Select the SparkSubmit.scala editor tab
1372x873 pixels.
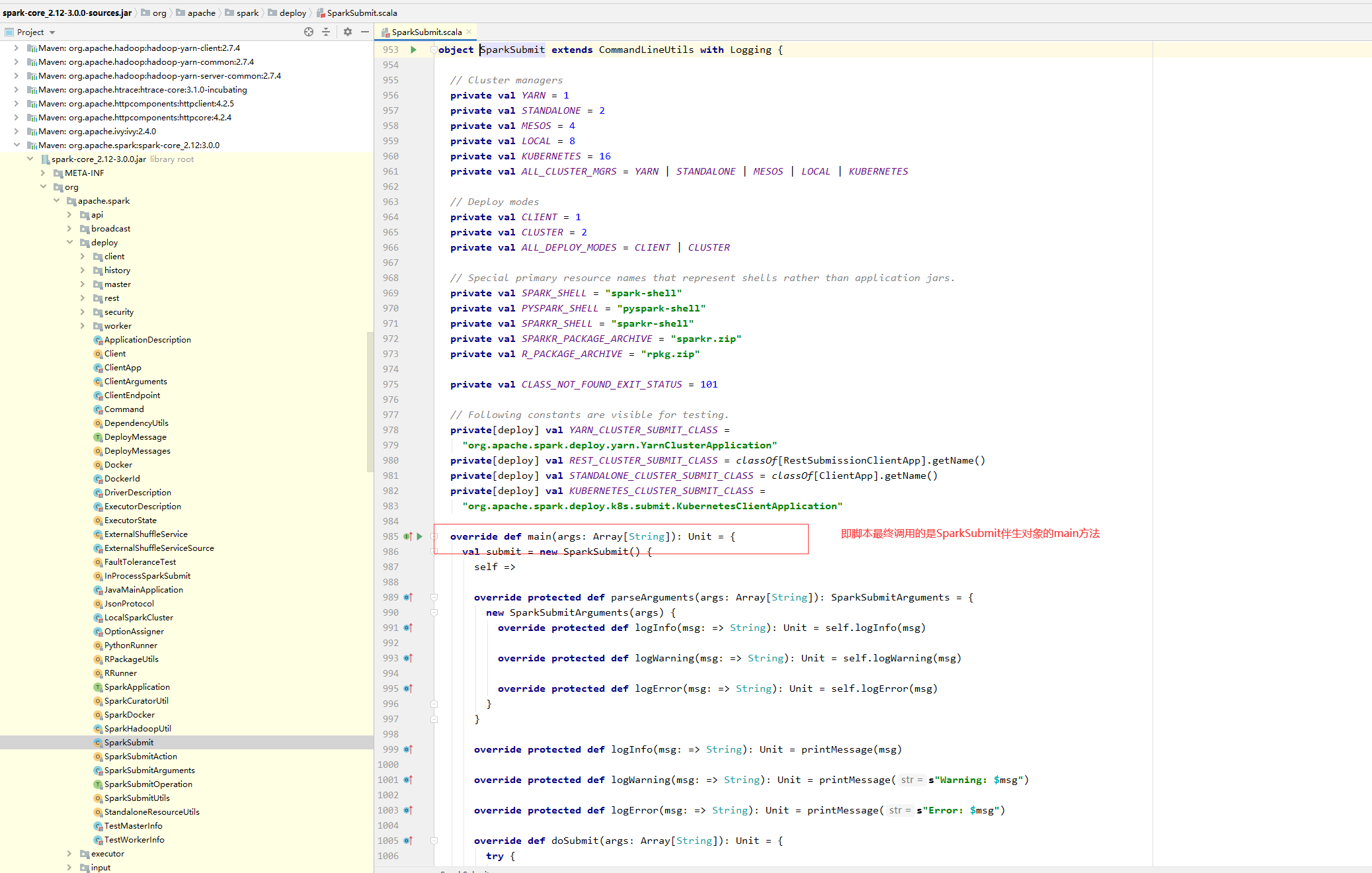coord(426,32)
